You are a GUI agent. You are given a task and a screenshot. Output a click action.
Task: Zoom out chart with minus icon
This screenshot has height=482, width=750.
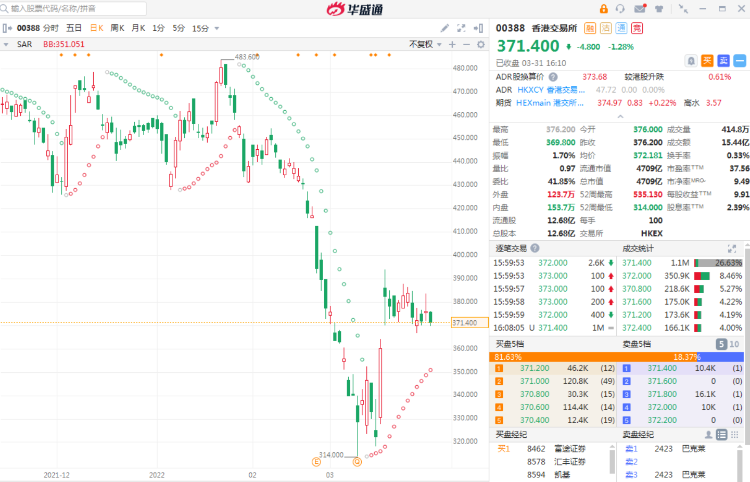[466, 44]
